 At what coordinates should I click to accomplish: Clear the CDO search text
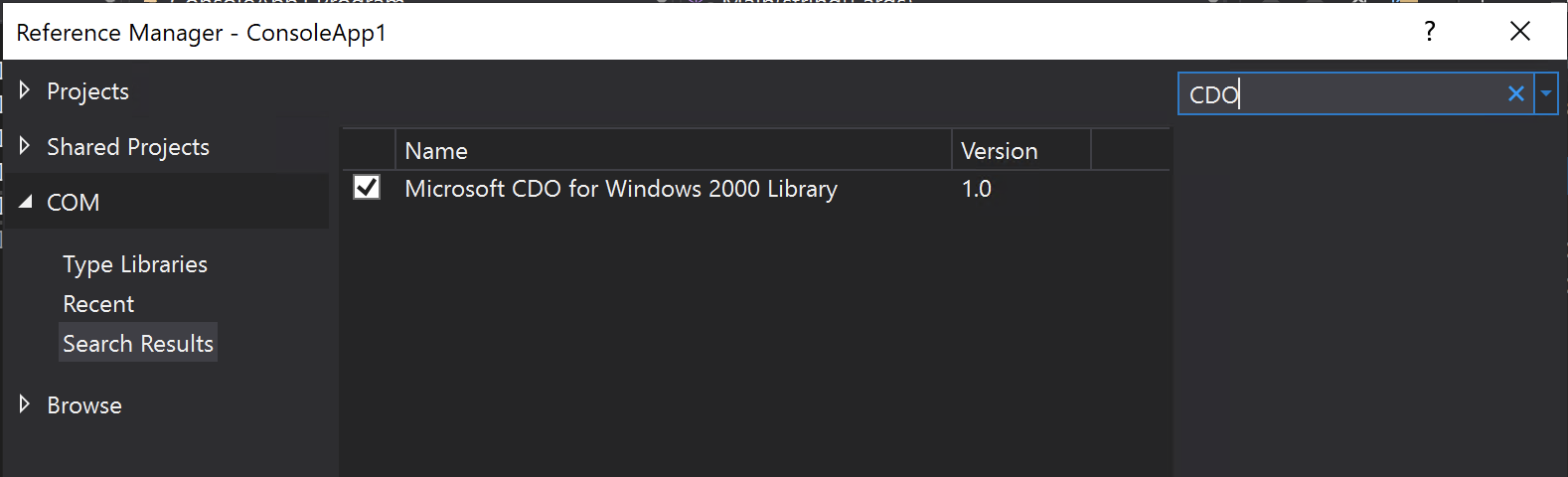(x=1515, y=94)
